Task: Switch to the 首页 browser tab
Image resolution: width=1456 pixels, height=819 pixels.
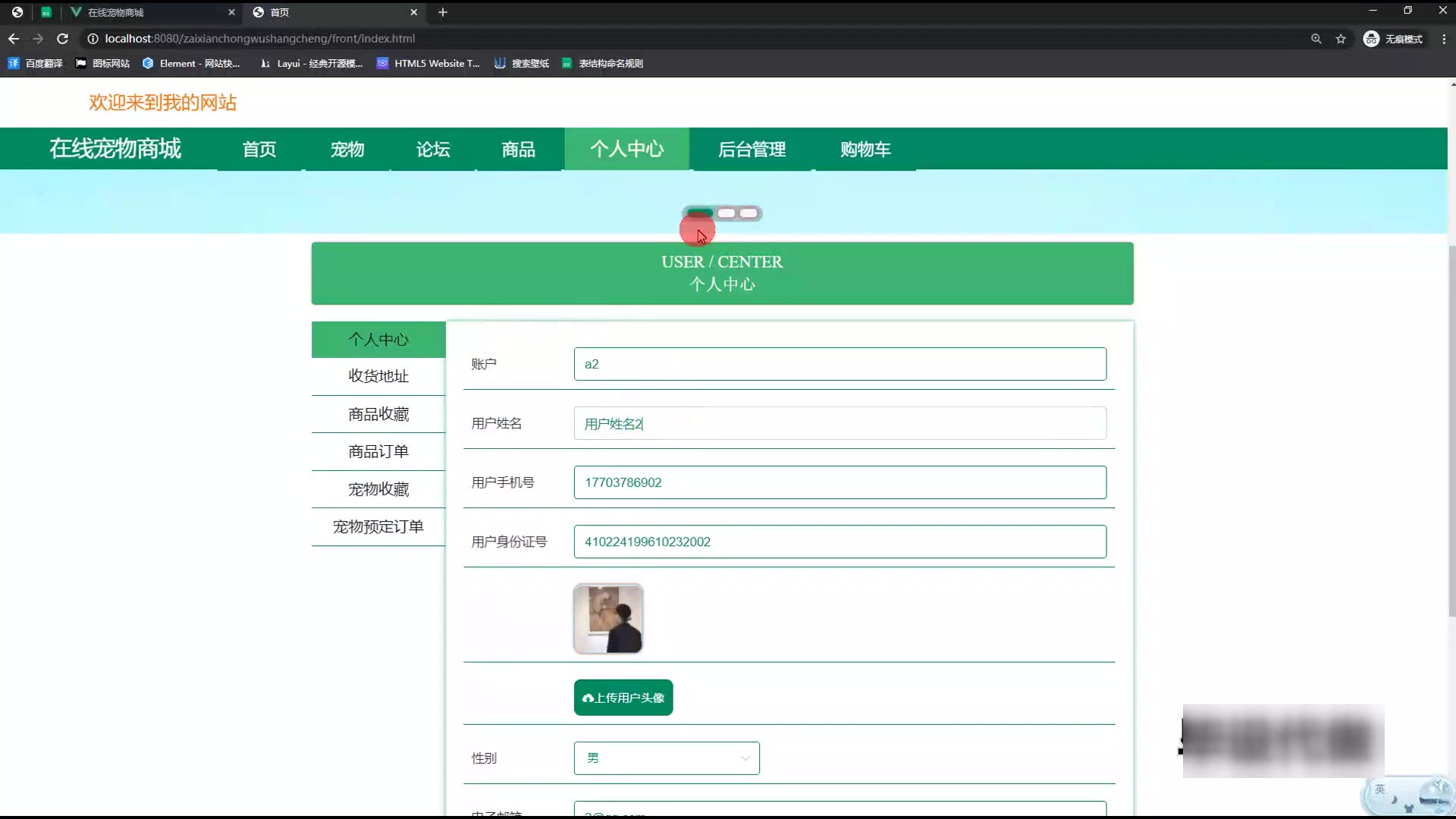Action: [335, 12]
